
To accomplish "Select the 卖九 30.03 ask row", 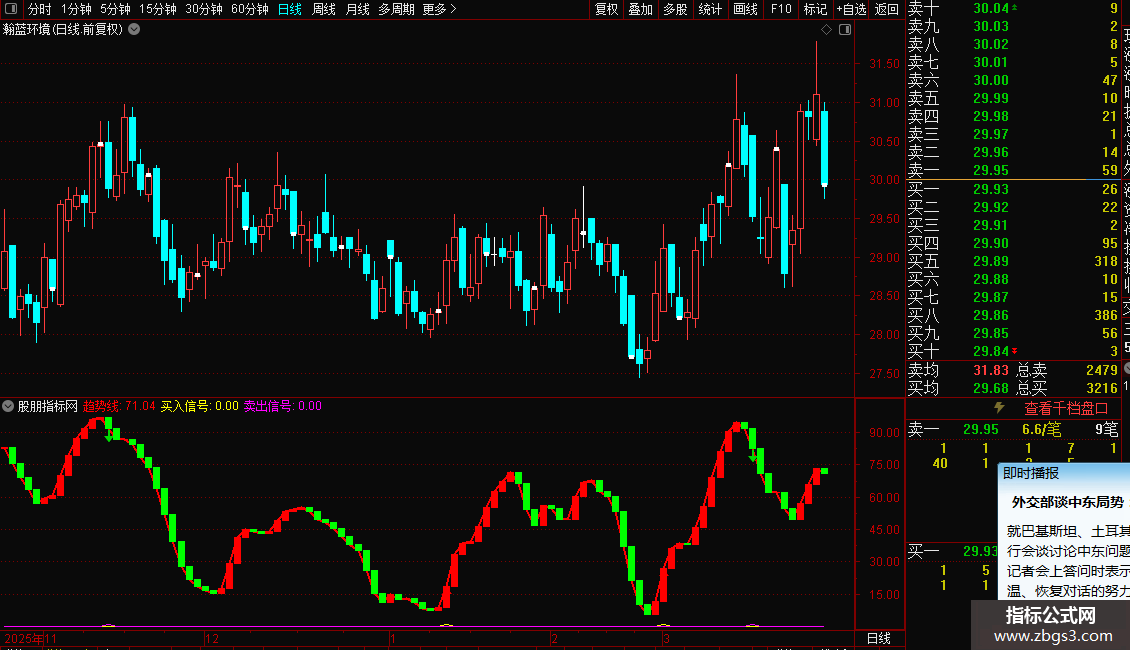I will 1013,26.
